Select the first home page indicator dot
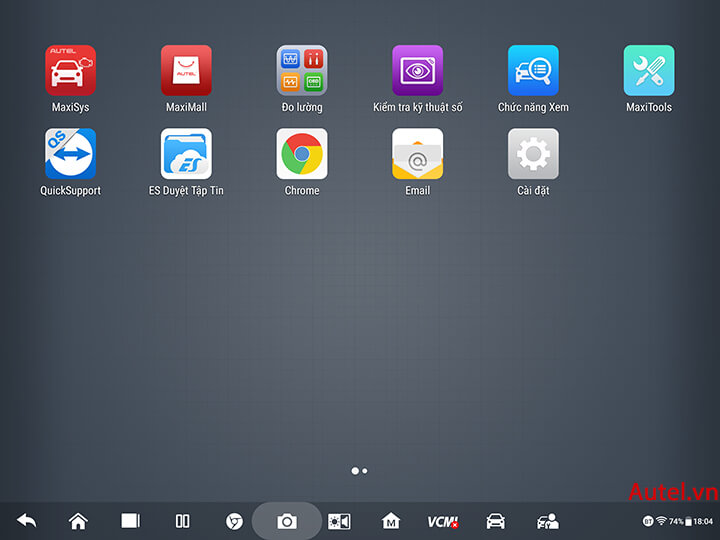The height and width of the screenshot is (540, 720). [355, 471]
